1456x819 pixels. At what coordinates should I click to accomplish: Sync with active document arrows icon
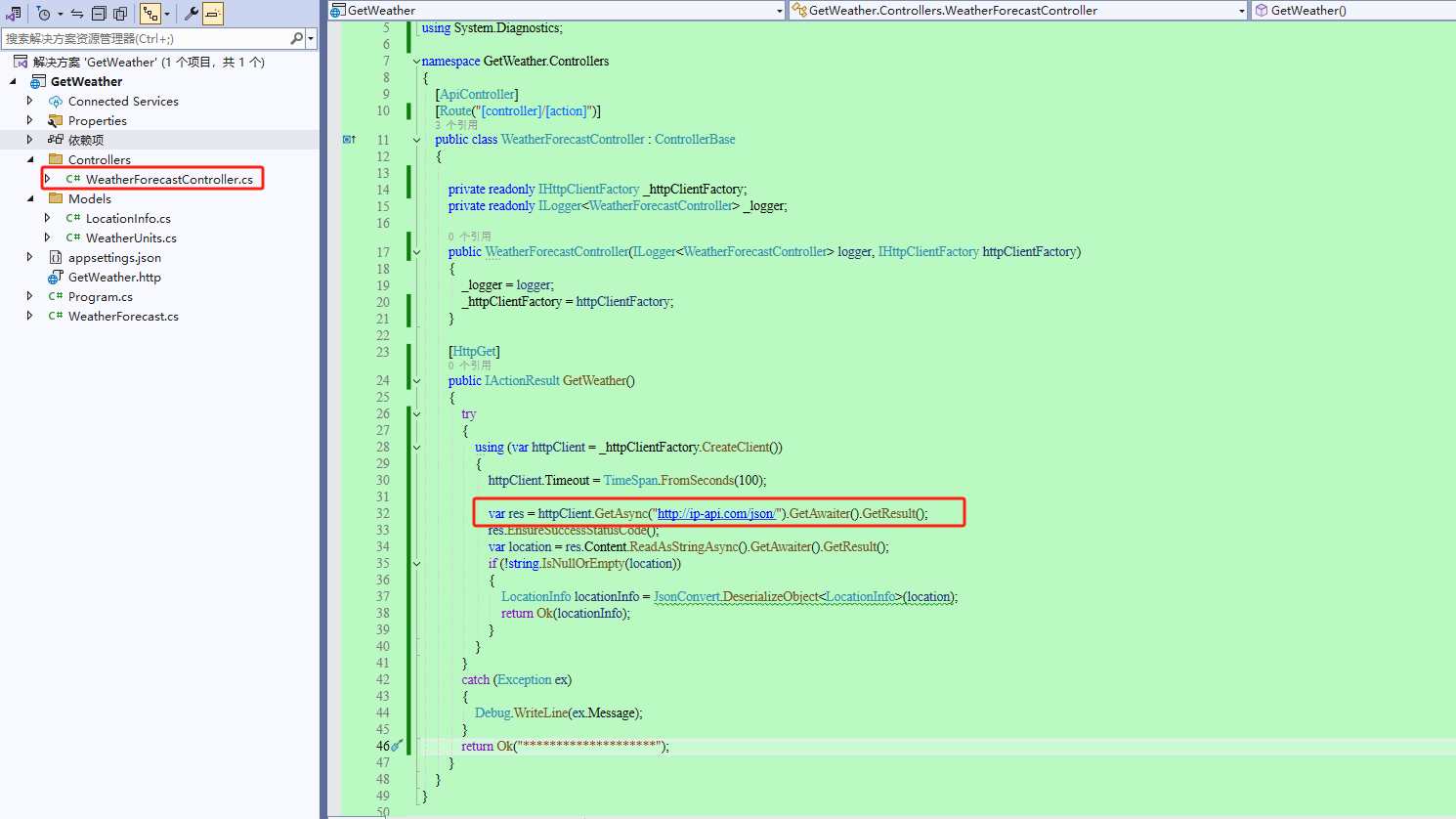pos(77,14)
